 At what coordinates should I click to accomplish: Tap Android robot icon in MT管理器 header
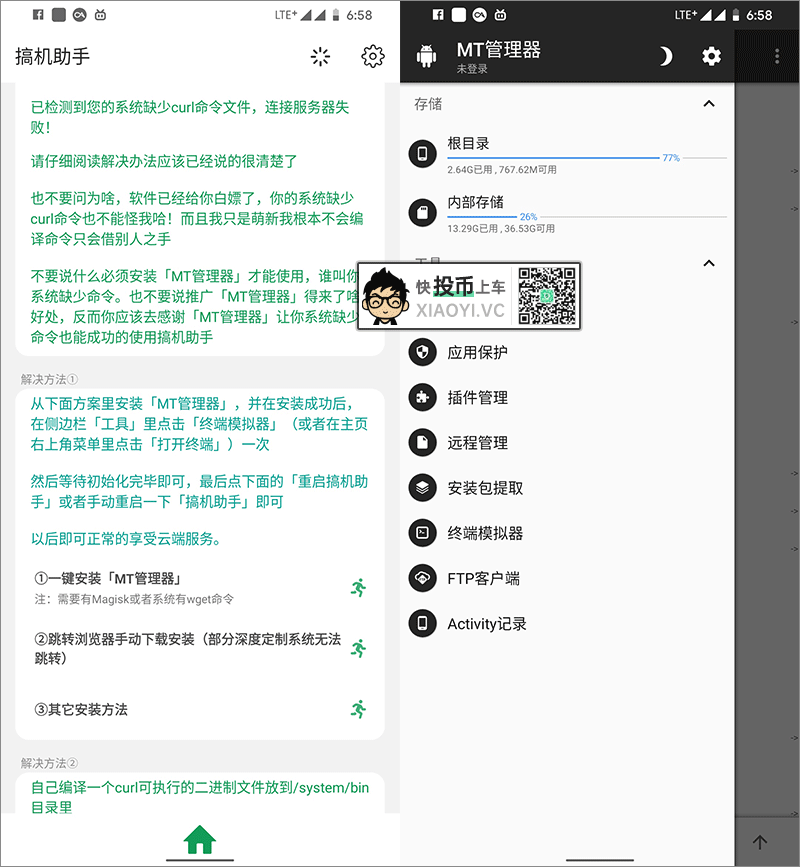[x=426, y=56]
